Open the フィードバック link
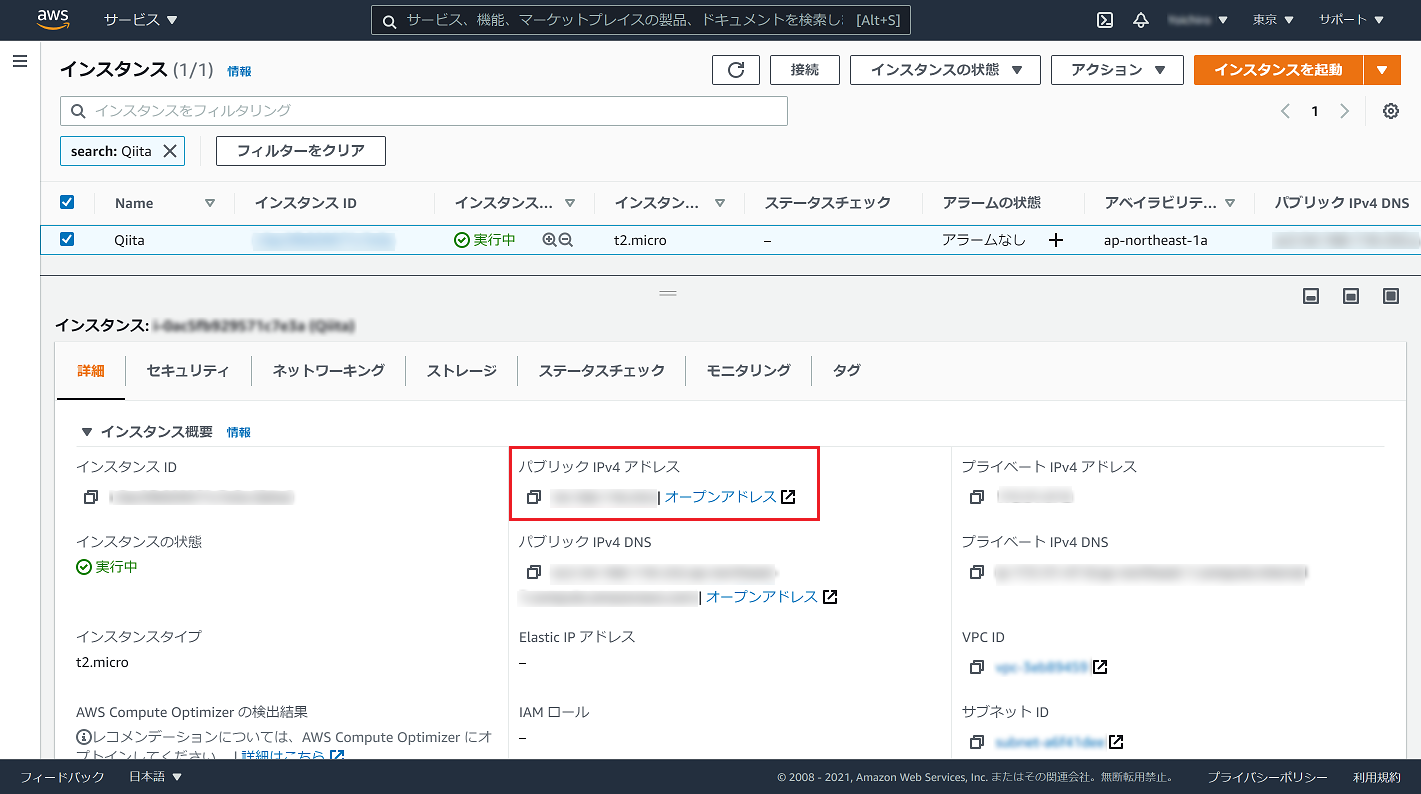This screenshot has width=1421, height=794. 62,777
